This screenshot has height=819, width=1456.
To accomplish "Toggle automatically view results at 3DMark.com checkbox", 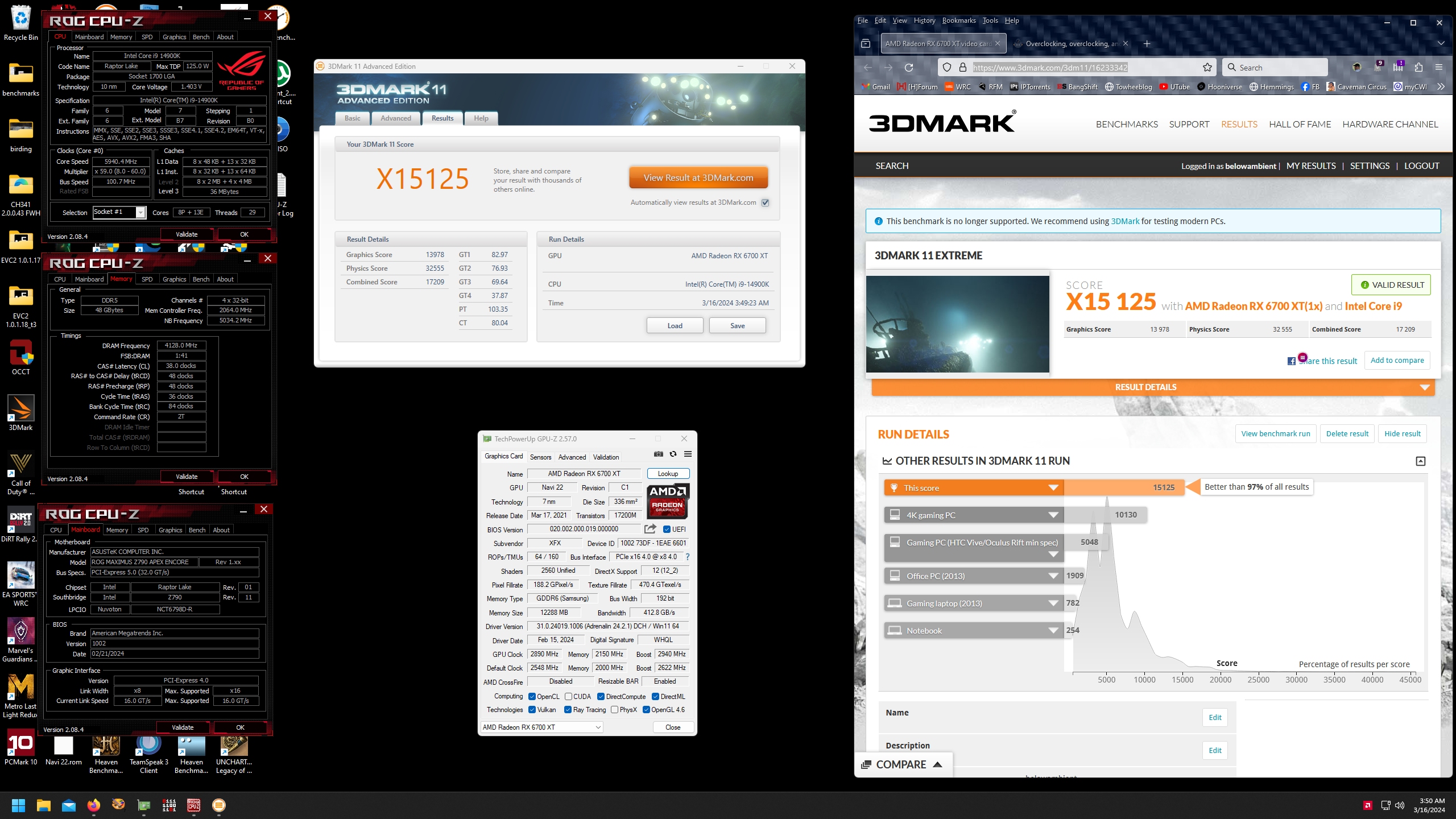I will [766, 202].
